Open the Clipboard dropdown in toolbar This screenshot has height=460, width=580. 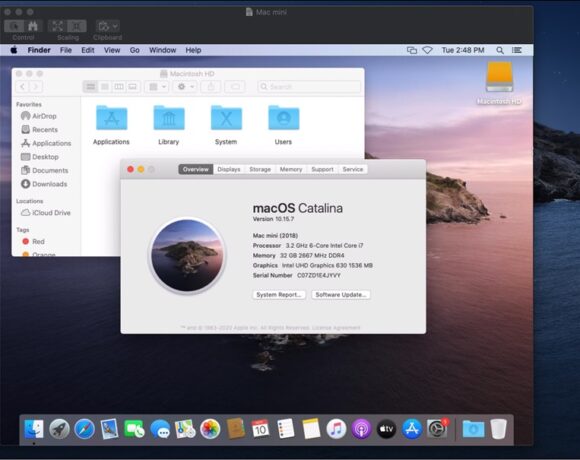108,26
